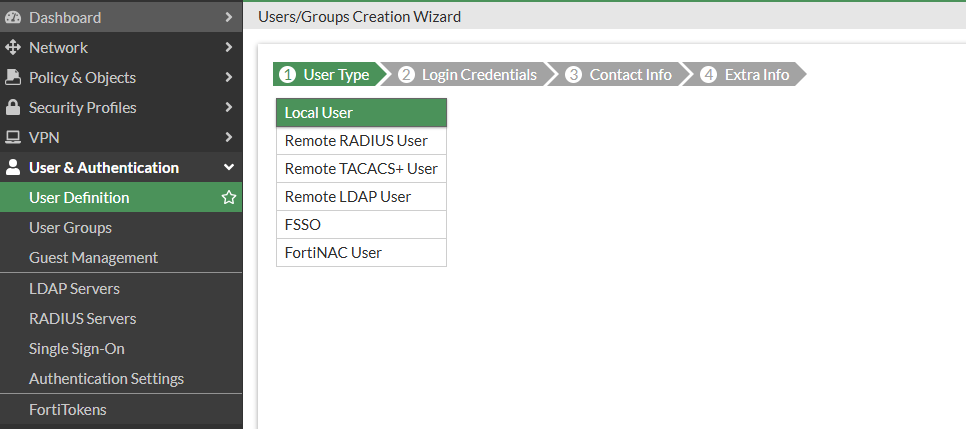
Task: Expand the Security Profiles chevron
Action: pyautogui.click(x=229, y=107)
